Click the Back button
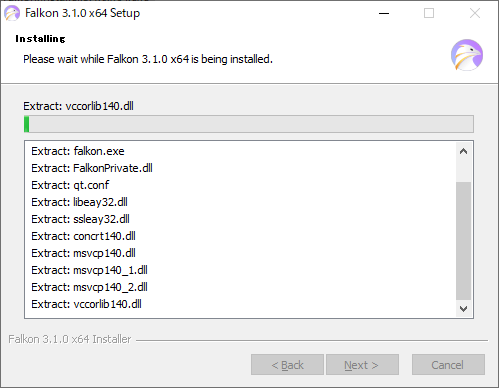 click(287, 365)
